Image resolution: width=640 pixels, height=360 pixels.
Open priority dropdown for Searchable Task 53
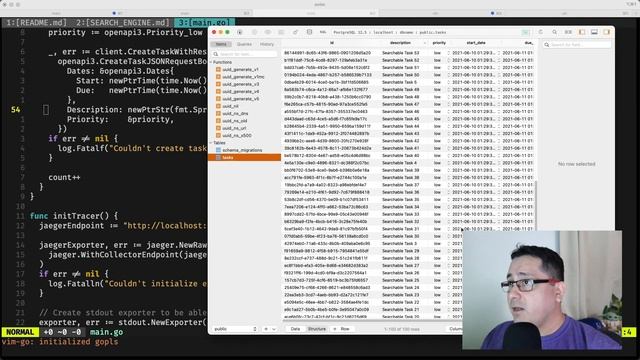[x=448, y=53]
